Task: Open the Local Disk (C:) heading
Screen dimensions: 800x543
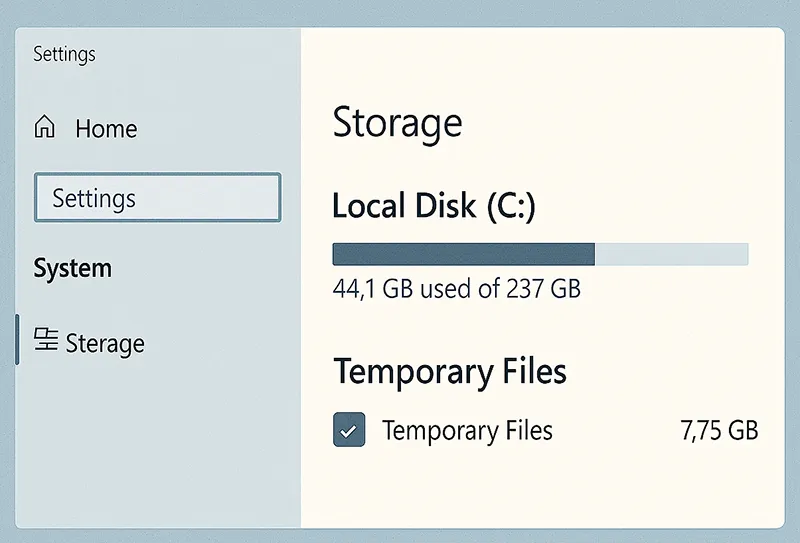Action: click(x=434, y=206)
